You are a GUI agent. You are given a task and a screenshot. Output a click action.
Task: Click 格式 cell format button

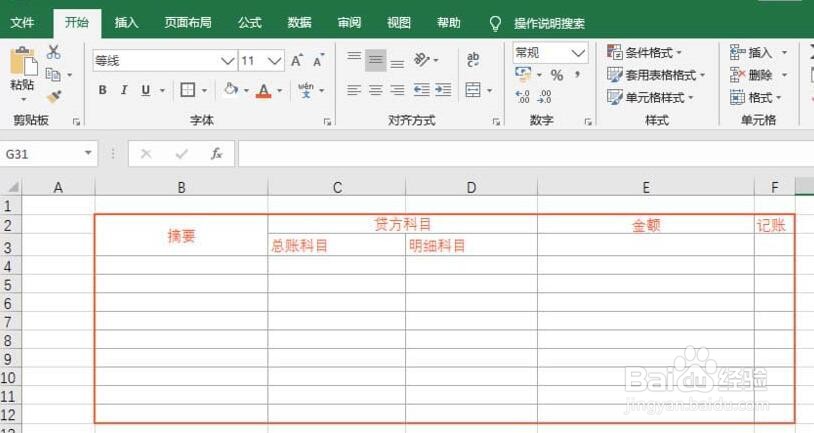click(755, 97)
